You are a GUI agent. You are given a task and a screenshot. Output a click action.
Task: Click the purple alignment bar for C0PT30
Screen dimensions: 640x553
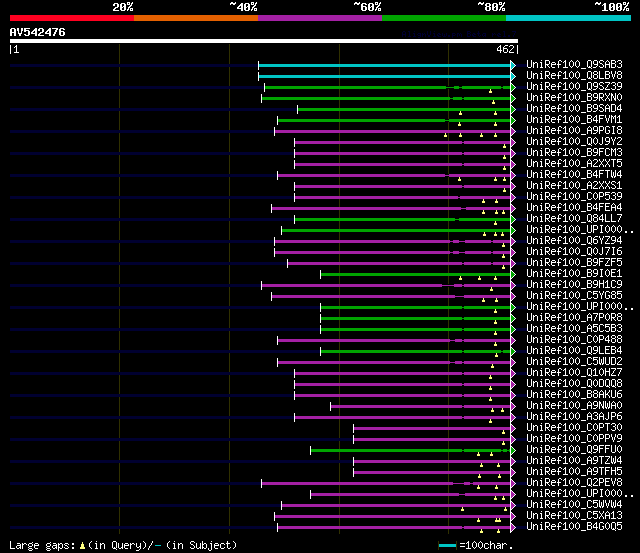432,429
